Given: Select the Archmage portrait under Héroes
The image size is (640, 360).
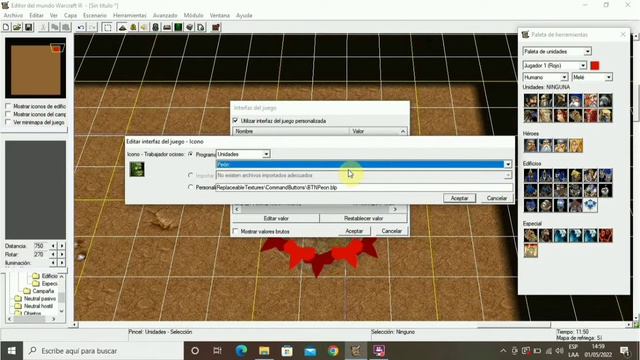Looking at the screenshot, I should click(x=546, y=145).
